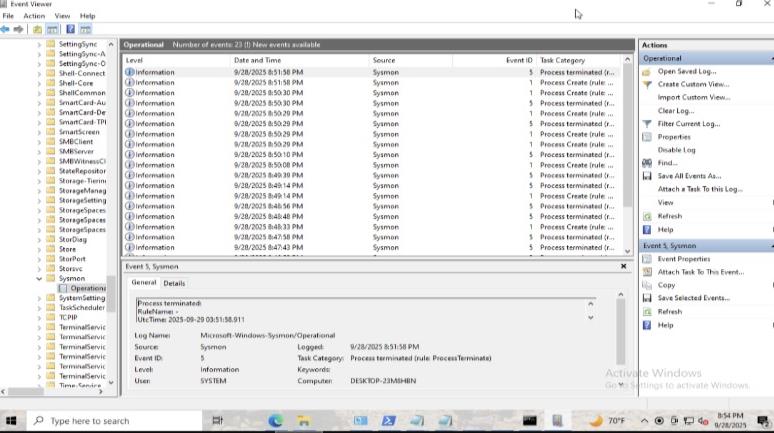Sort by the Event ID column header

tap(494, 60)
